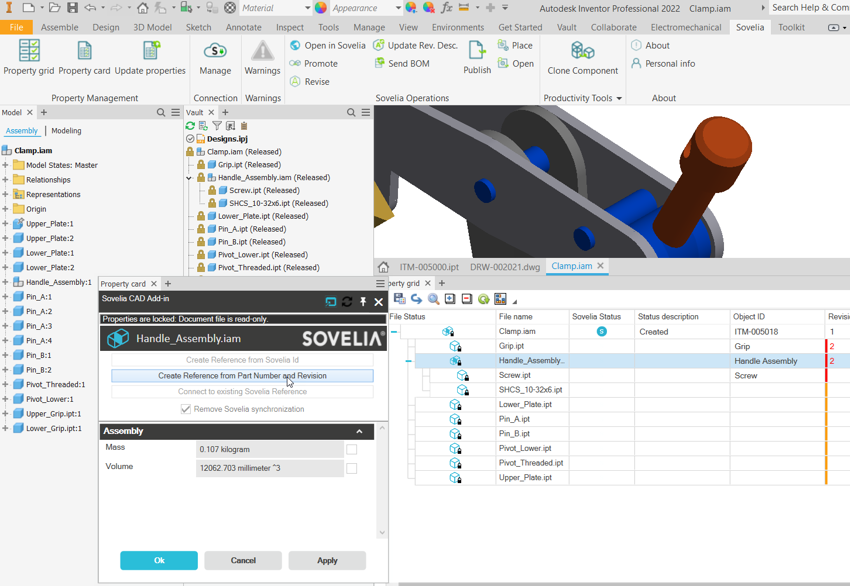This screenshot has width=850, height=586.
Task: Switch to the Assemble ribbon tab
Action: [60, 27]
